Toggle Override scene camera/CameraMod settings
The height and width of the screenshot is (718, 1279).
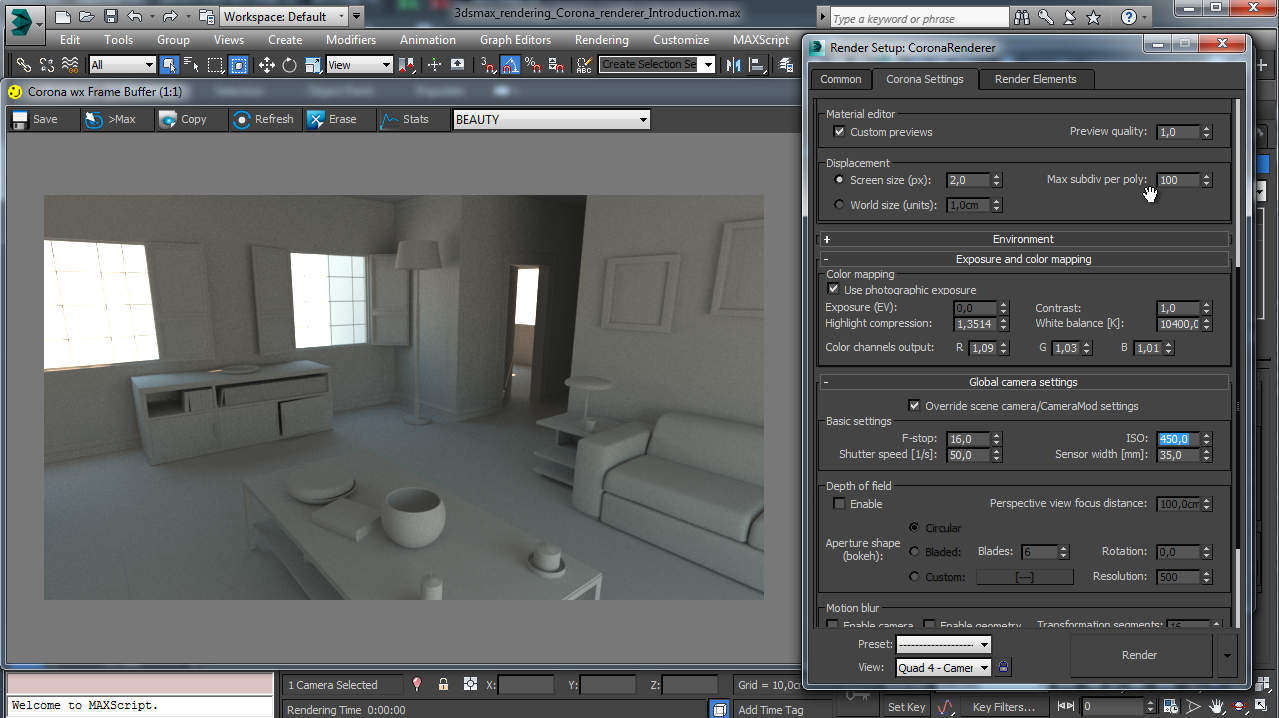(914, 406)
